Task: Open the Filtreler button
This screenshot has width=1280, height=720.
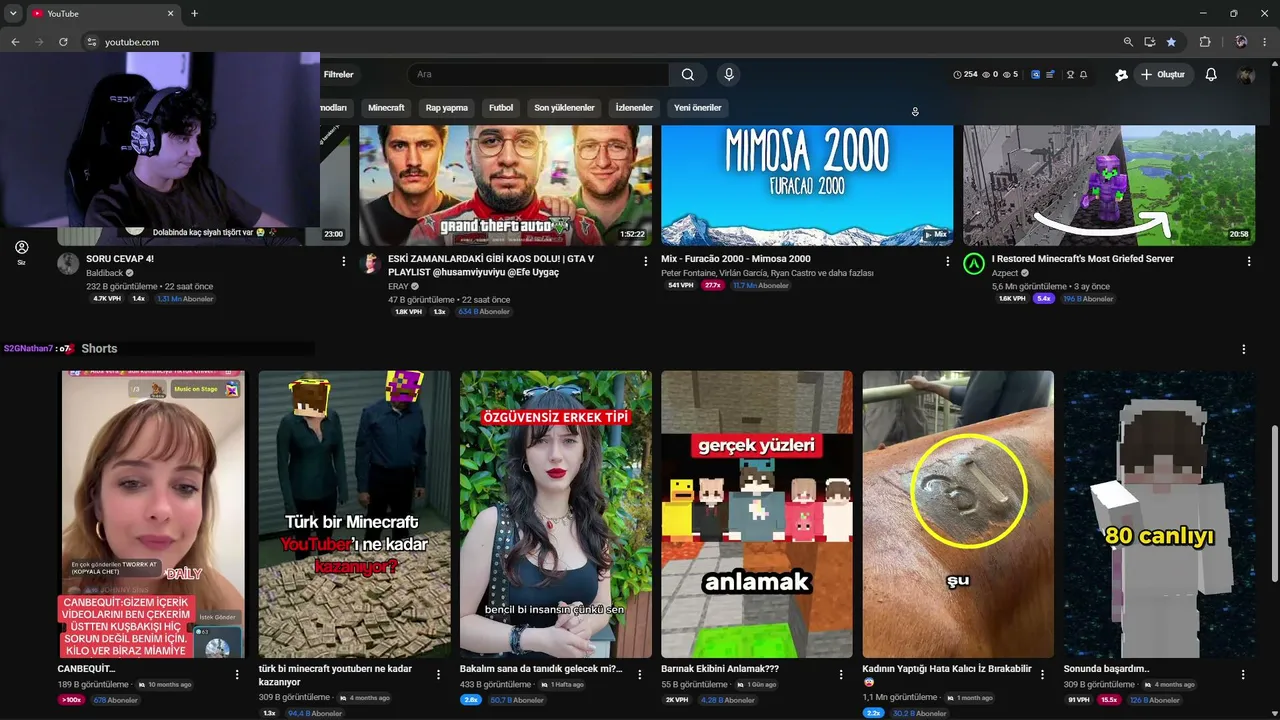Action: point(338,75)
